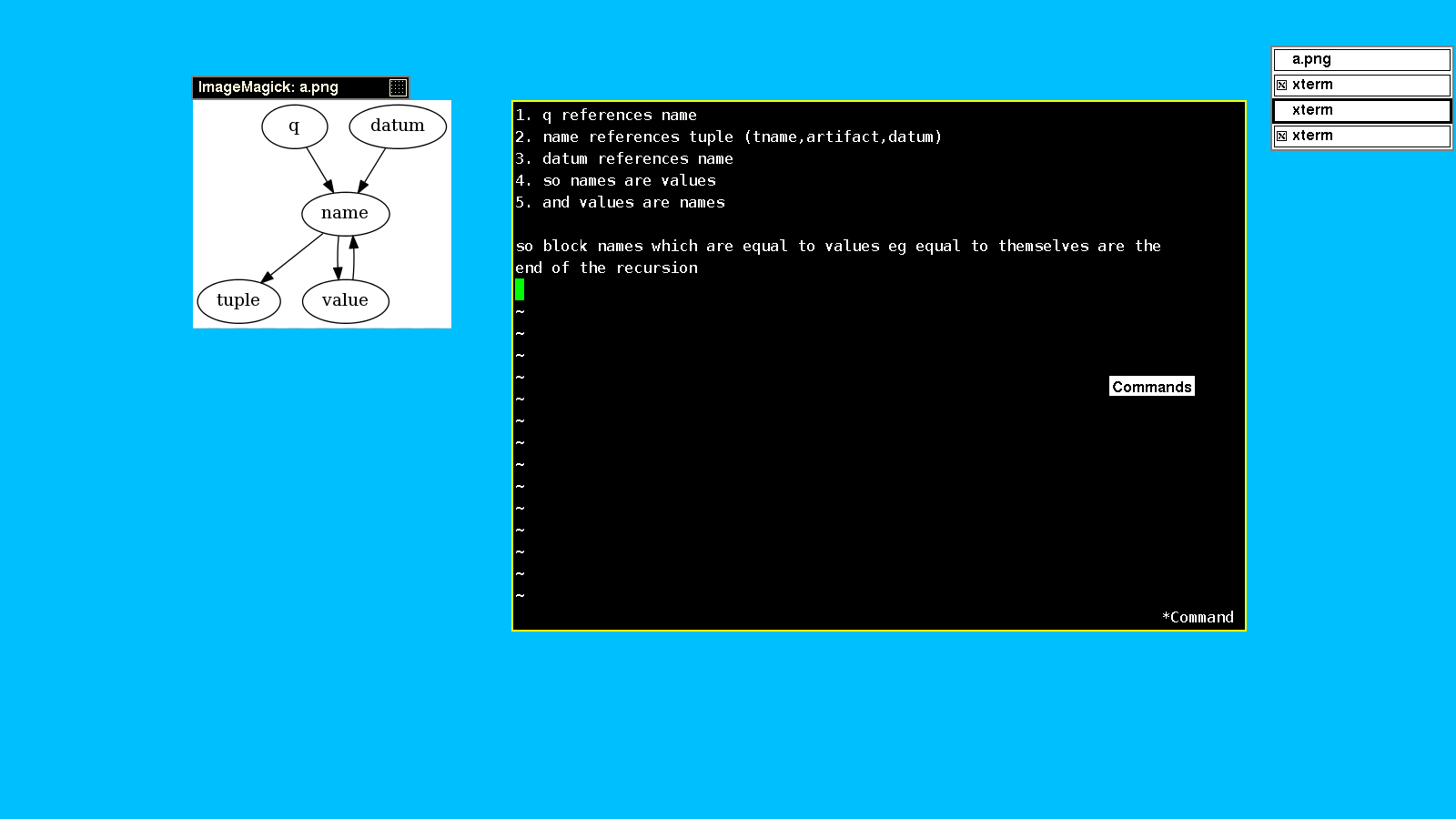
Task: Click the Commands button
Action: [1151, 387]
